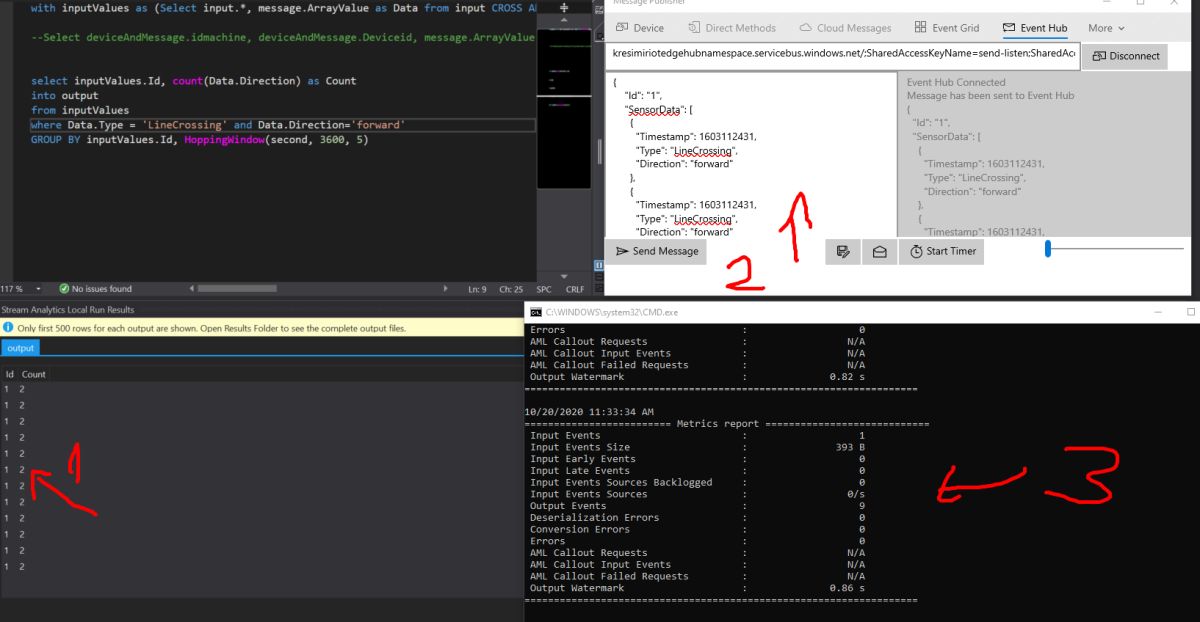Click the Event Hub connection string field
This screenshot has width=1200, height=622.
coord(841,55)
